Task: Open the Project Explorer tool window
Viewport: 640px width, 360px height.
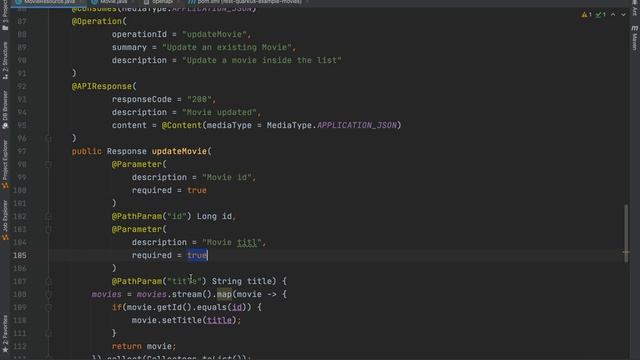Action: coord(5,164)
